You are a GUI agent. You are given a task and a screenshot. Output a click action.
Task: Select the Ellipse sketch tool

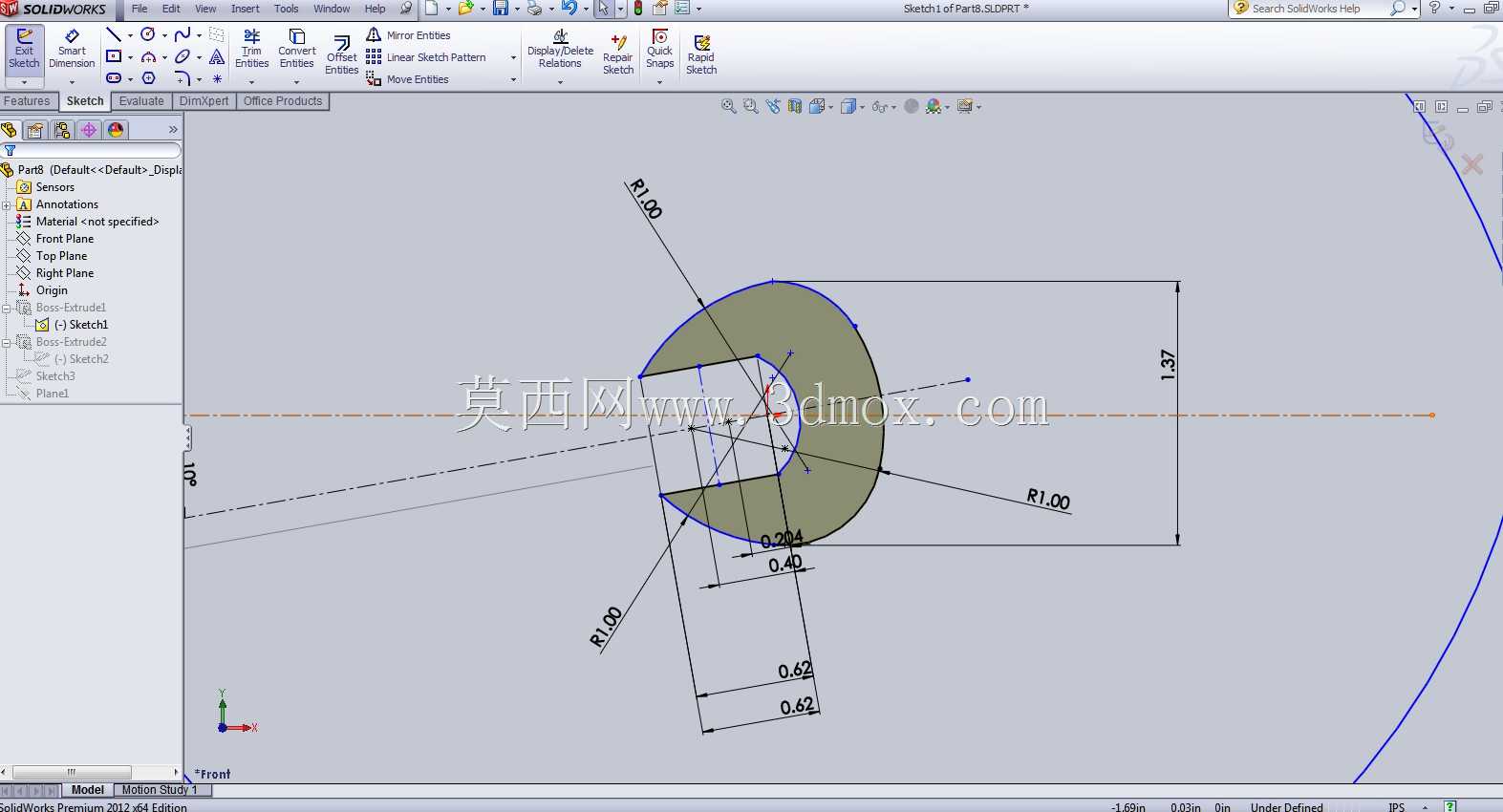coord(182,57)
